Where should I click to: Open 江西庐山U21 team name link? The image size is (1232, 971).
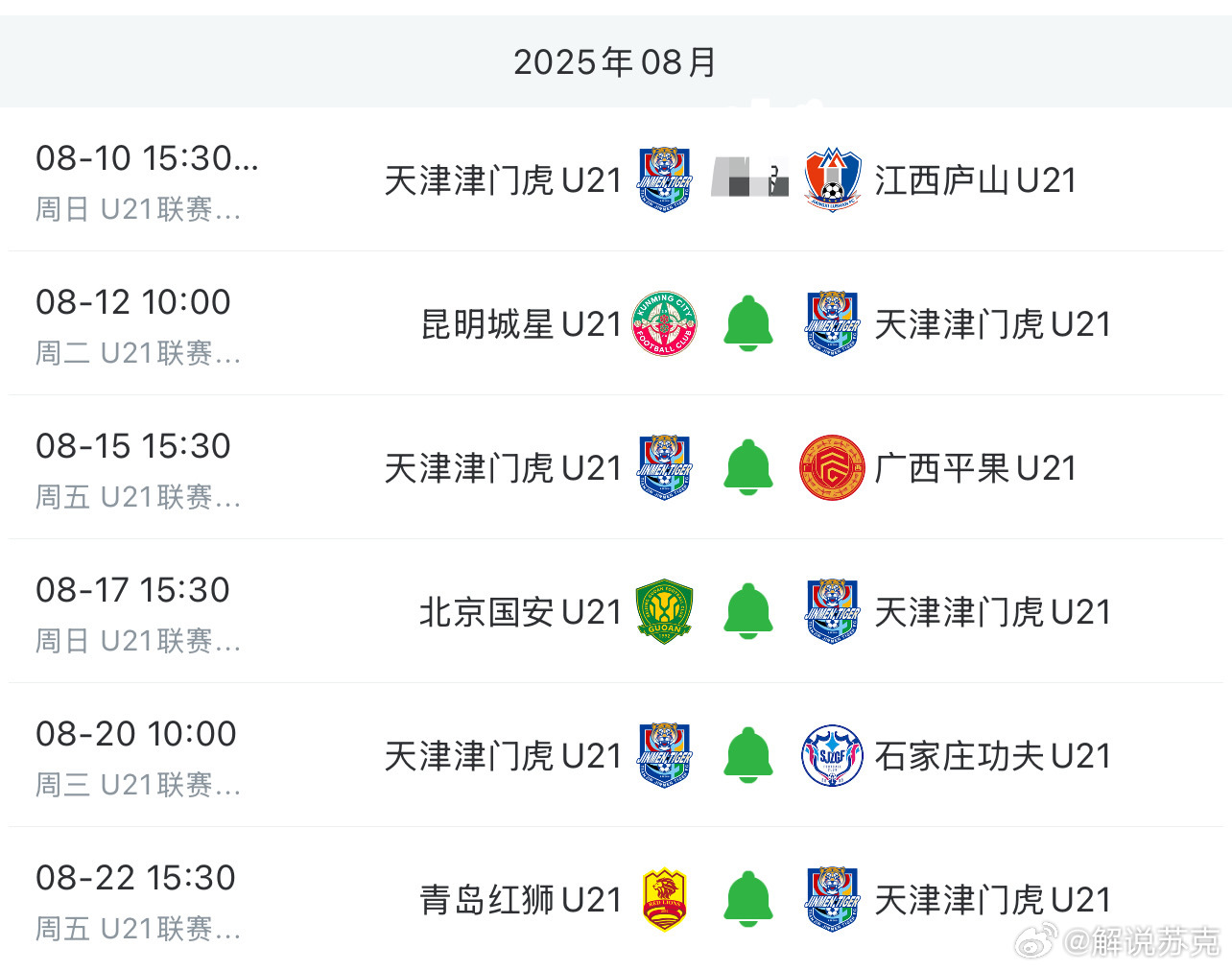pos(975,180)
